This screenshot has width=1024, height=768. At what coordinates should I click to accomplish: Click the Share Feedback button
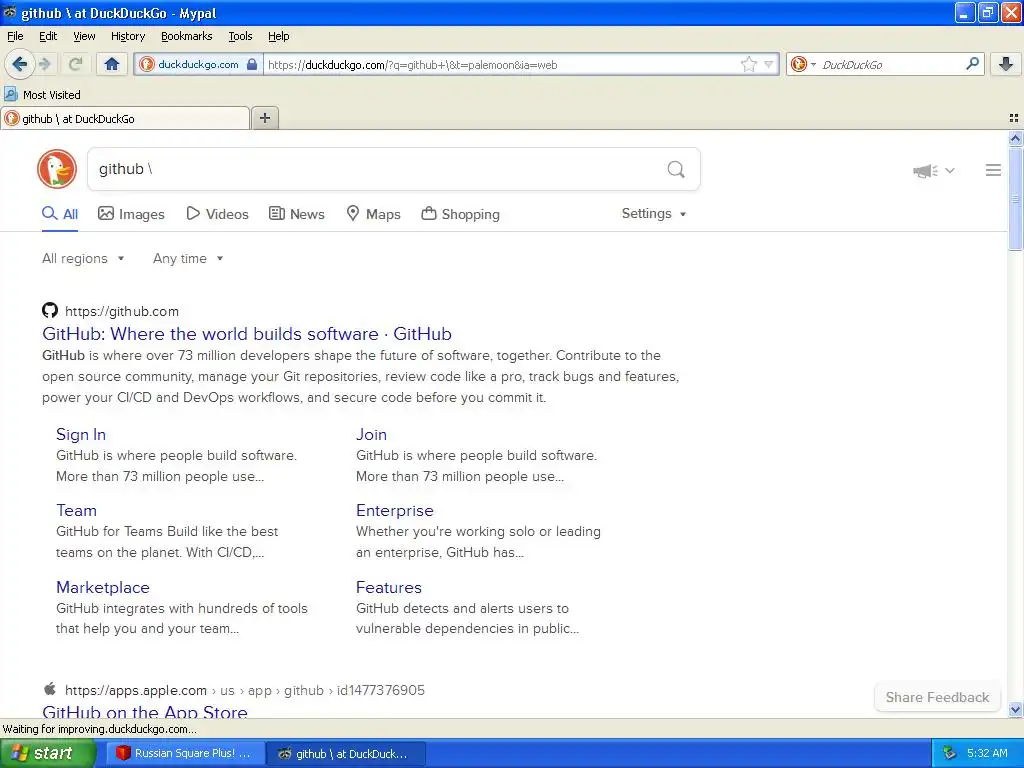(x=937, y=697)
